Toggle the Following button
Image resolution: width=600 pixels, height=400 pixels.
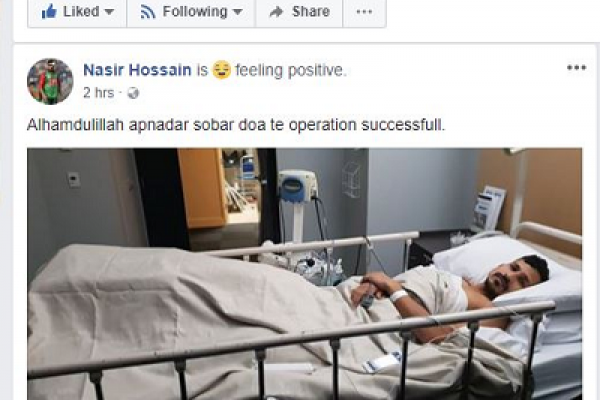[x=191, y=13]
